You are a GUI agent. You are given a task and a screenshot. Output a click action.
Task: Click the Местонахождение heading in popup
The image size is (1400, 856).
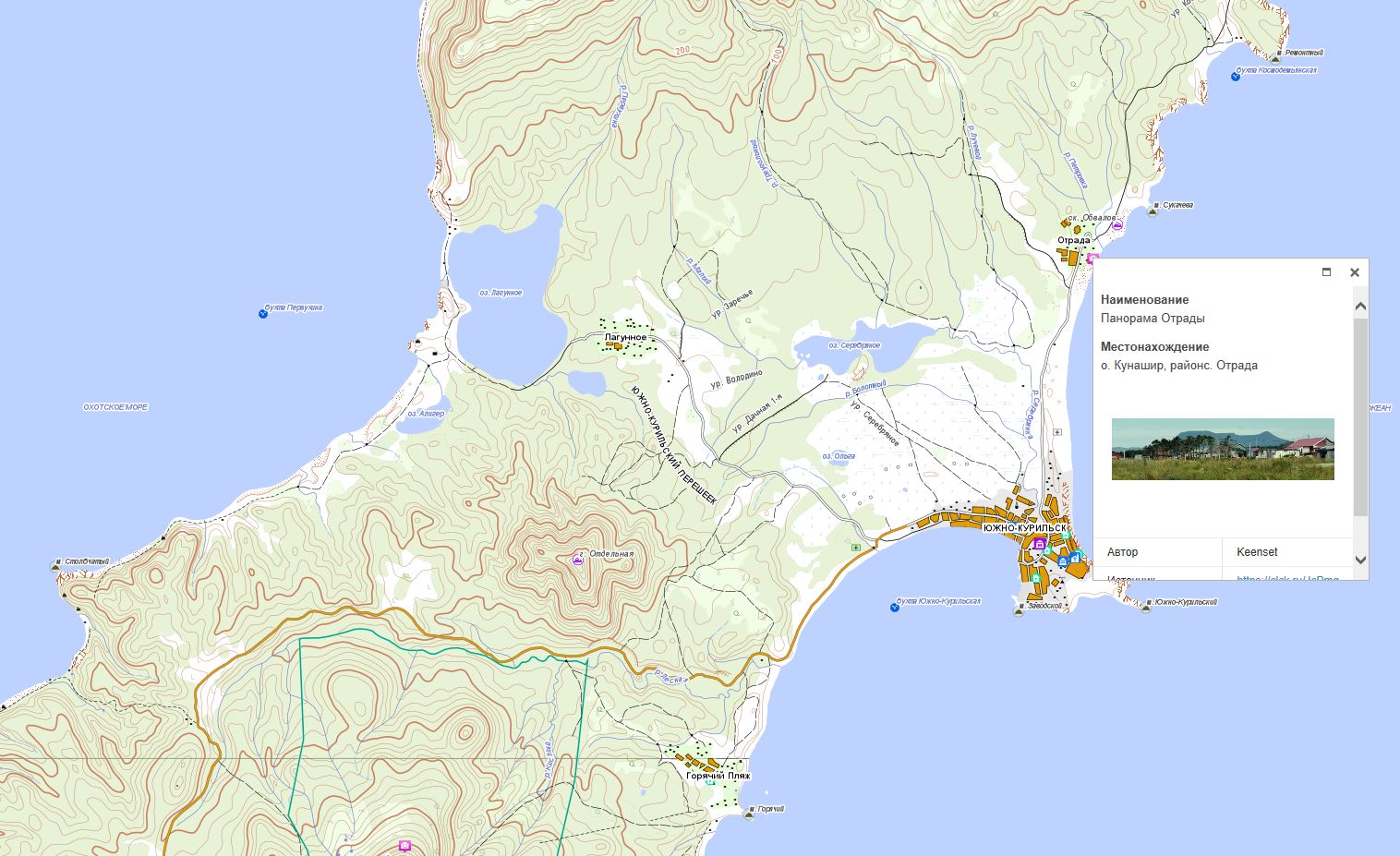[x=1155, y=347]
